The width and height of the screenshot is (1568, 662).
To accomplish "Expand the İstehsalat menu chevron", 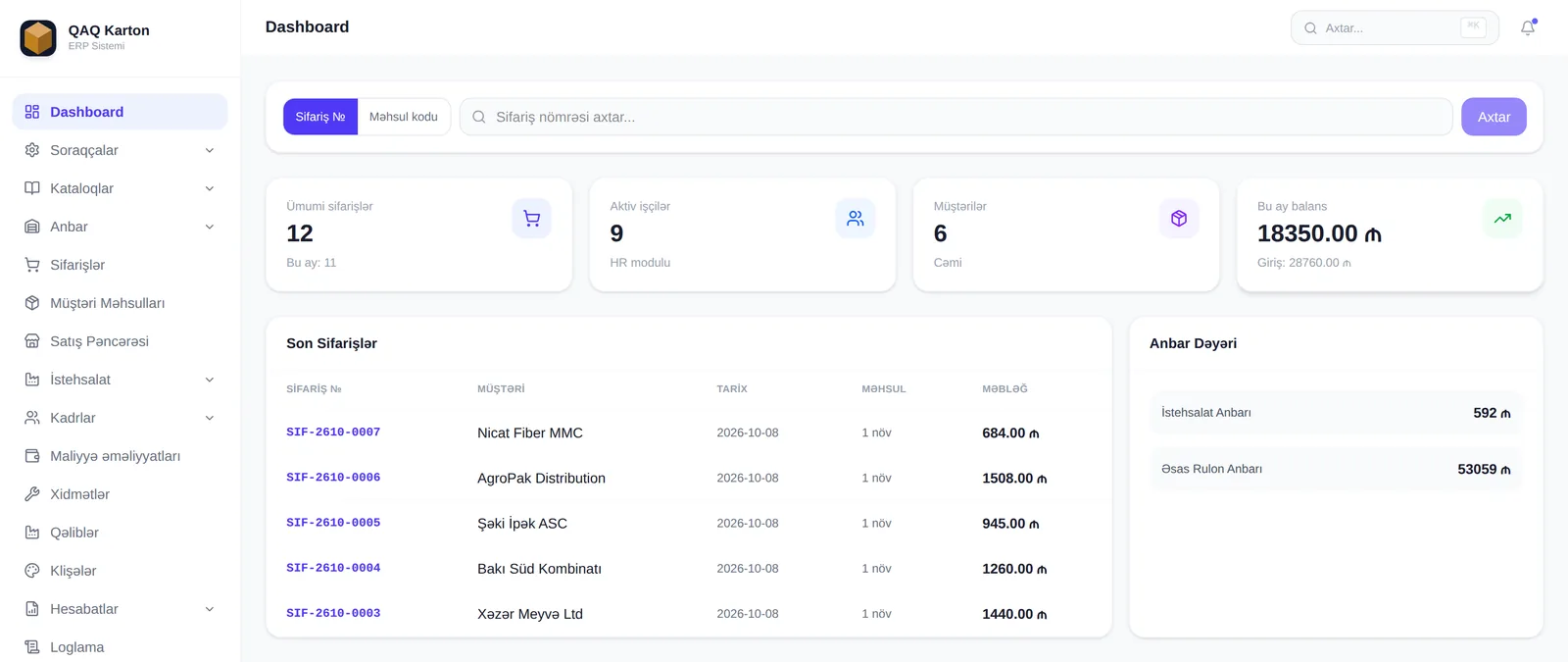I will click(210, 380).
